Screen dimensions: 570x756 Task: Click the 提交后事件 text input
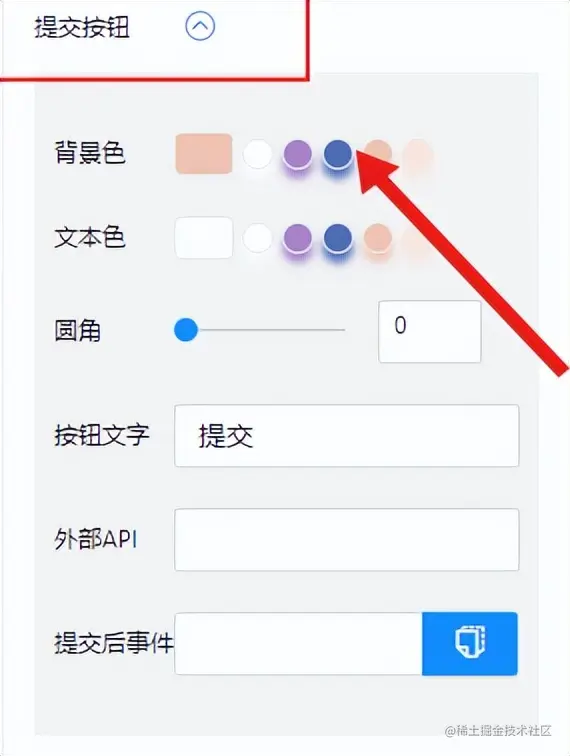298,644
